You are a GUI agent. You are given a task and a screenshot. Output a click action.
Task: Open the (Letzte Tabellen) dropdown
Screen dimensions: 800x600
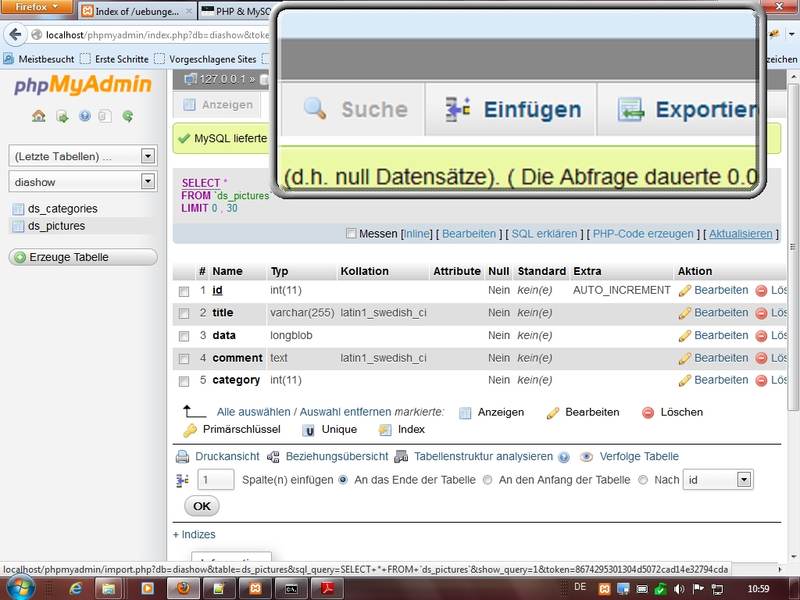83,156
